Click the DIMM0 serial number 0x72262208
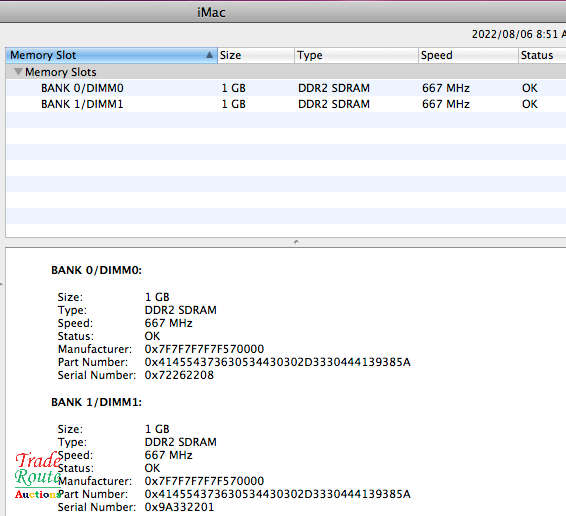This screenshot has height=516, width=566. [x=179, y=375]
